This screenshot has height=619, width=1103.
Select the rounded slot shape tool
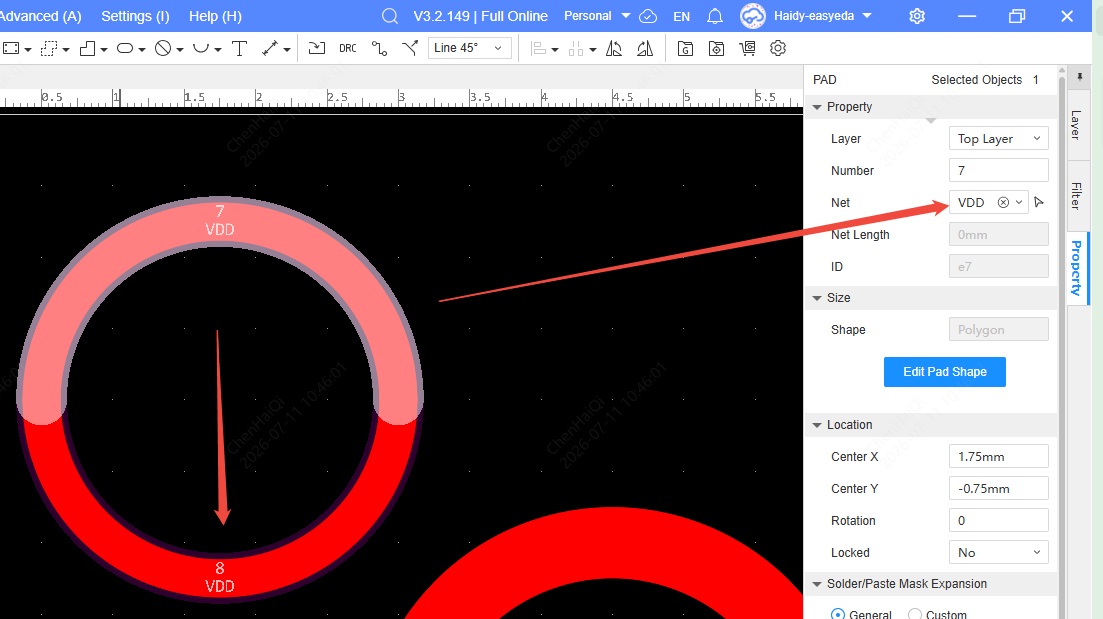click(x=125, y=49)
